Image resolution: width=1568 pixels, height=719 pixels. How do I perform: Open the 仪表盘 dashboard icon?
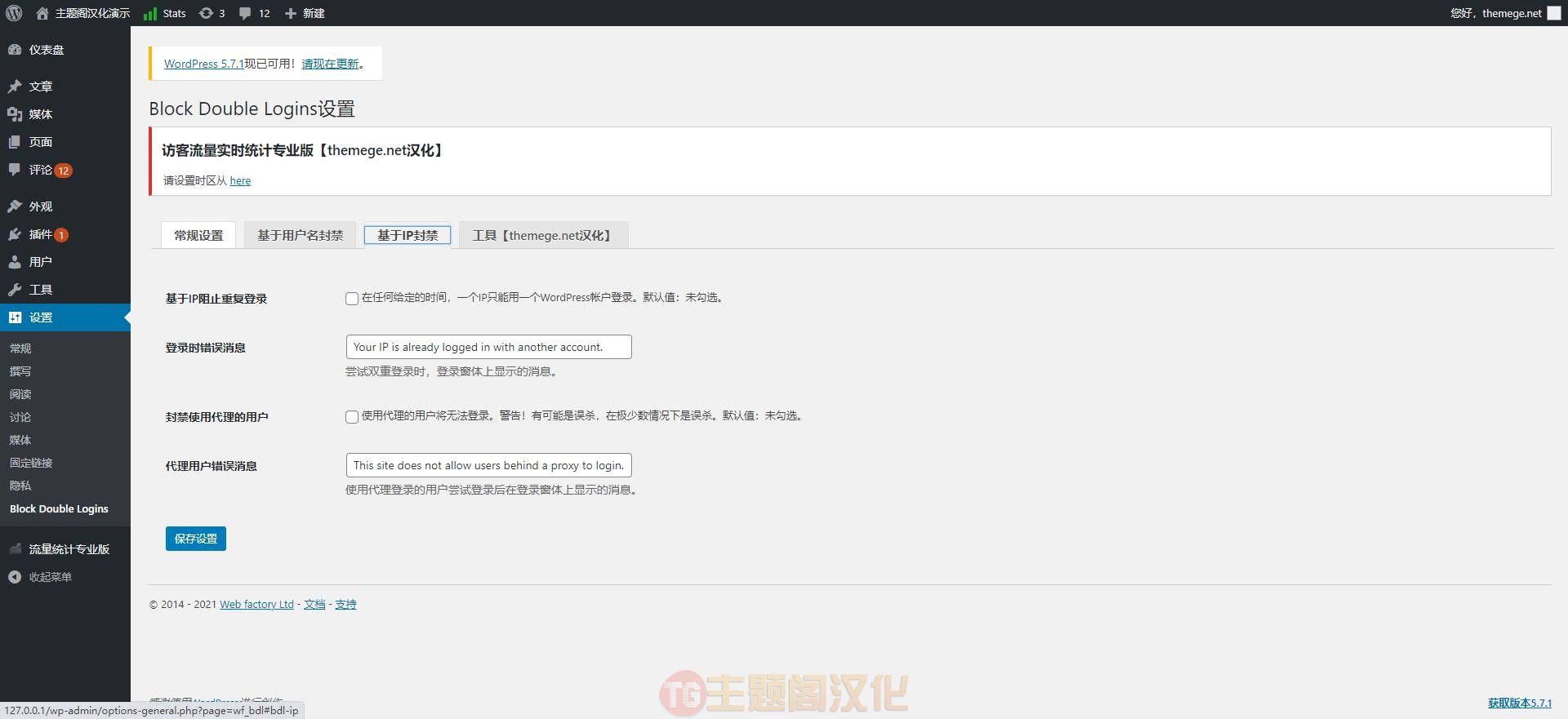15,50
